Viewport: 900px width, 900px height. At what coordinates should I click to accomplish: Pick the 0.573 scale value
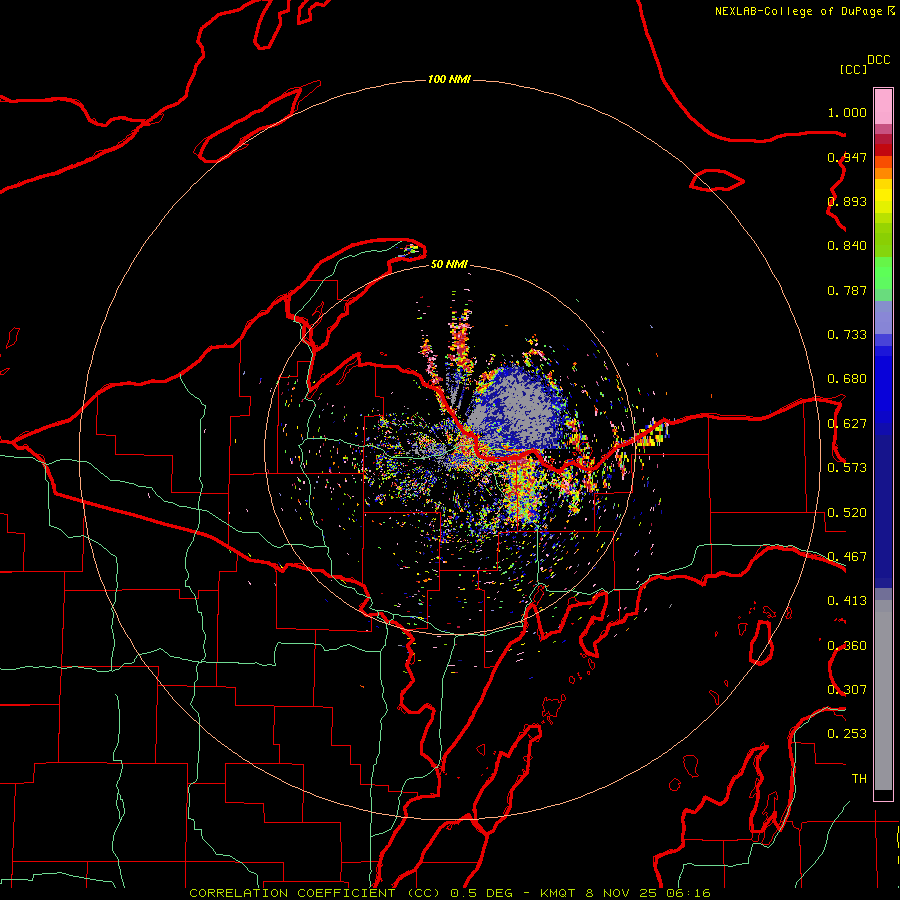tap(847, 468)
